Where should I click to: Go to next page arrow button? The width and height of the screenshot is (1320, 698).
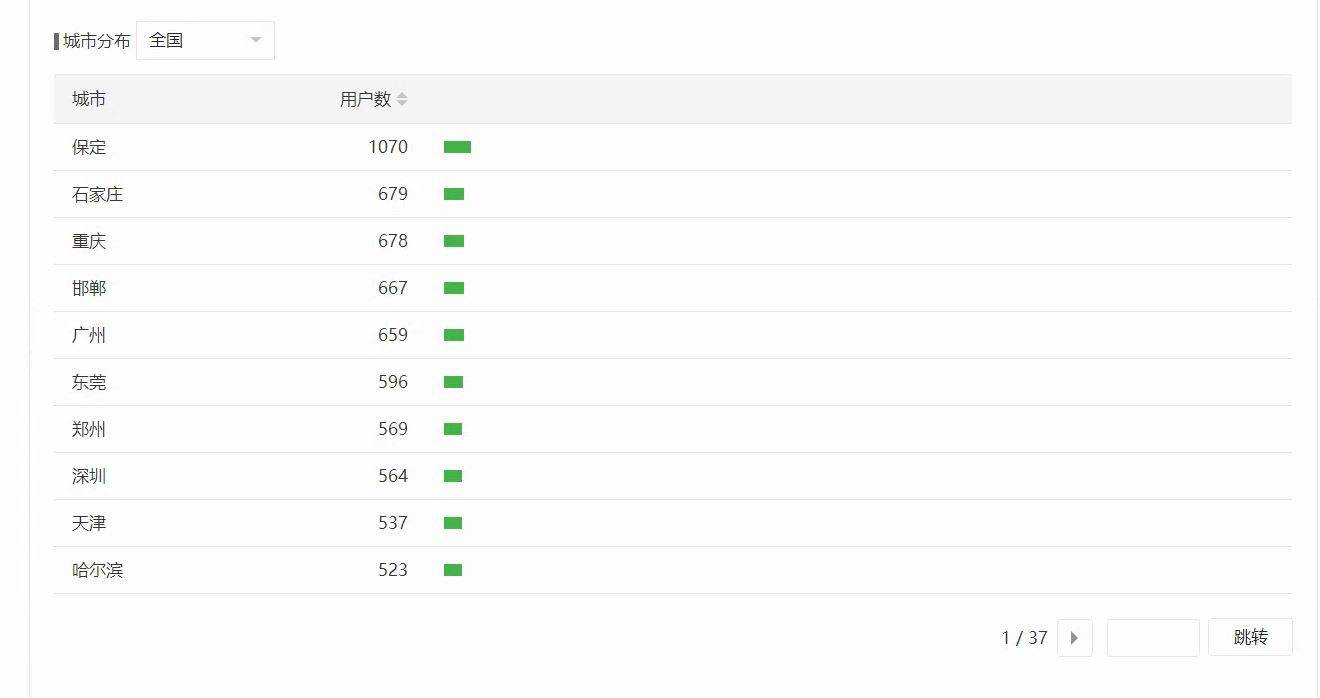pyautogui.click(x=1074, y=638)
